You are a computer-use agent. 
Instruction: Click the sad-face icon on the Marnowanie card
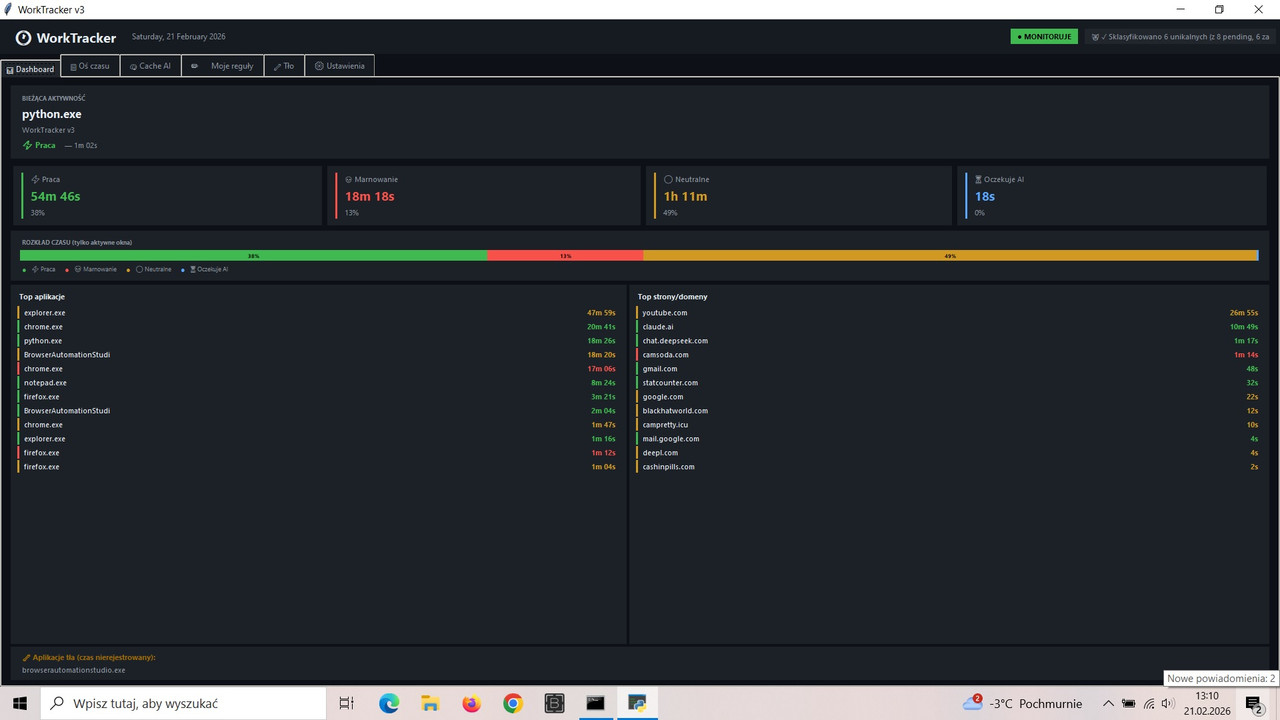(348, 179)
